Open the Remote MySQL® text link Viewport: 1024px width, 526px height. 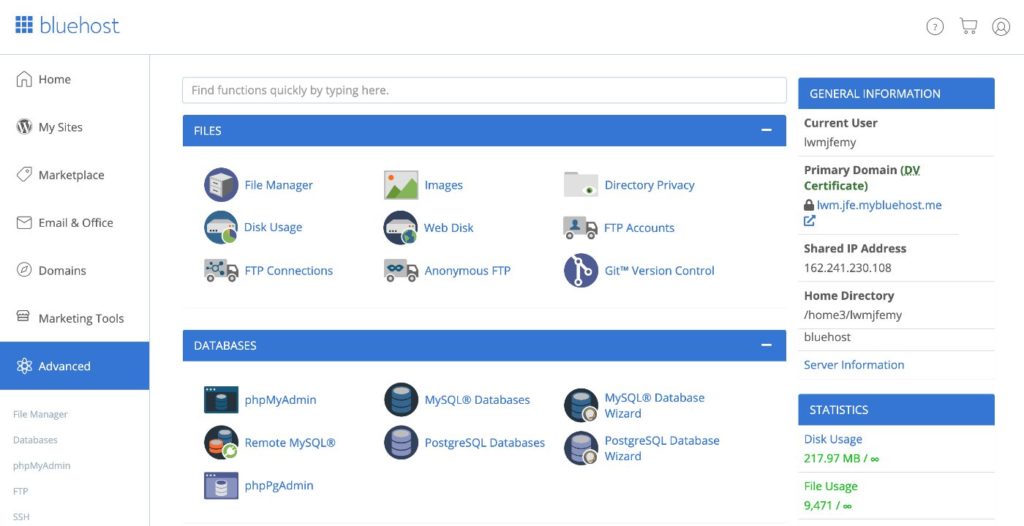click(x=290, y=442)
